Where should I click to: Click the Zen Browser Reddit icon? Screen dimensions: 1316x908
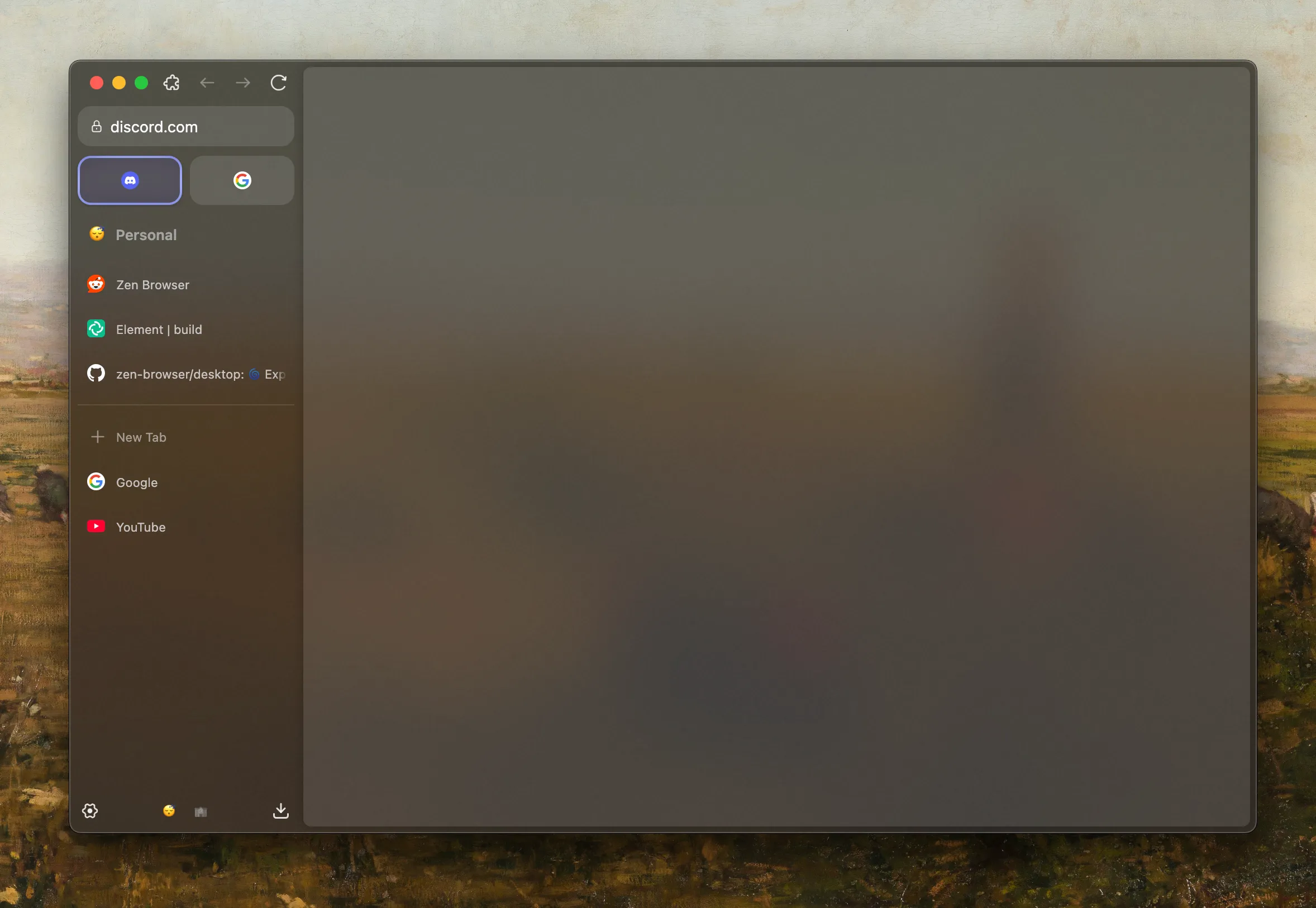click(96, 284)
